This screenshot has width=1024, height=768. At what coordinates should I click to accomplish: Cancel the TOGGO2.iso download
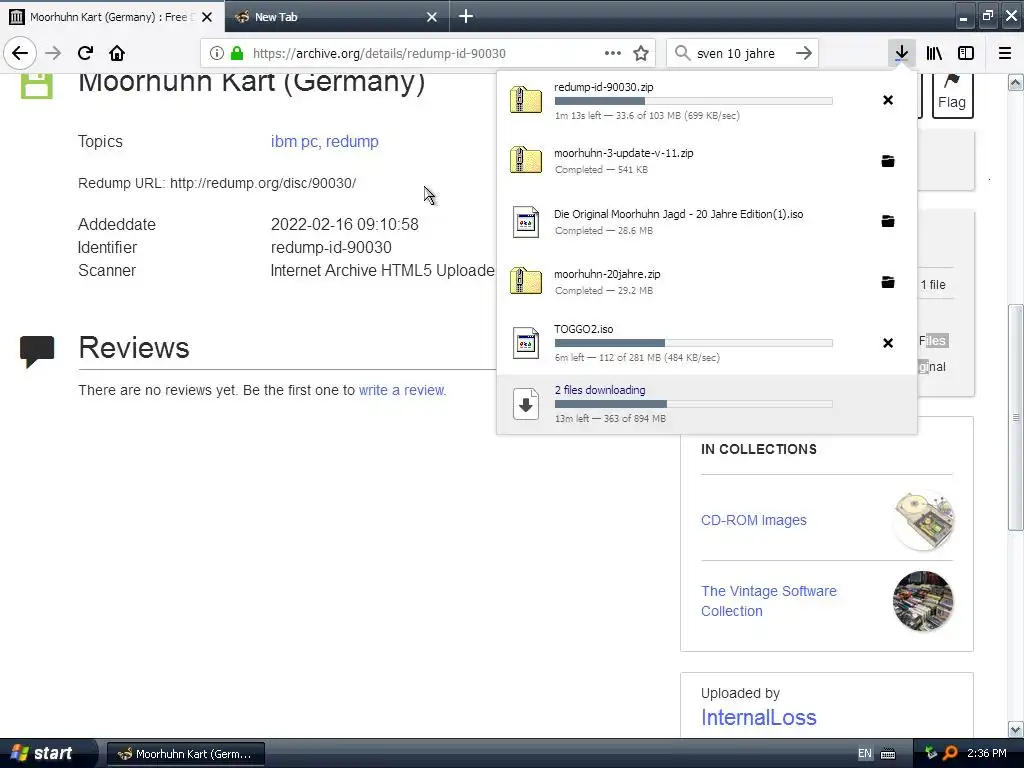[x=888, y=343]
